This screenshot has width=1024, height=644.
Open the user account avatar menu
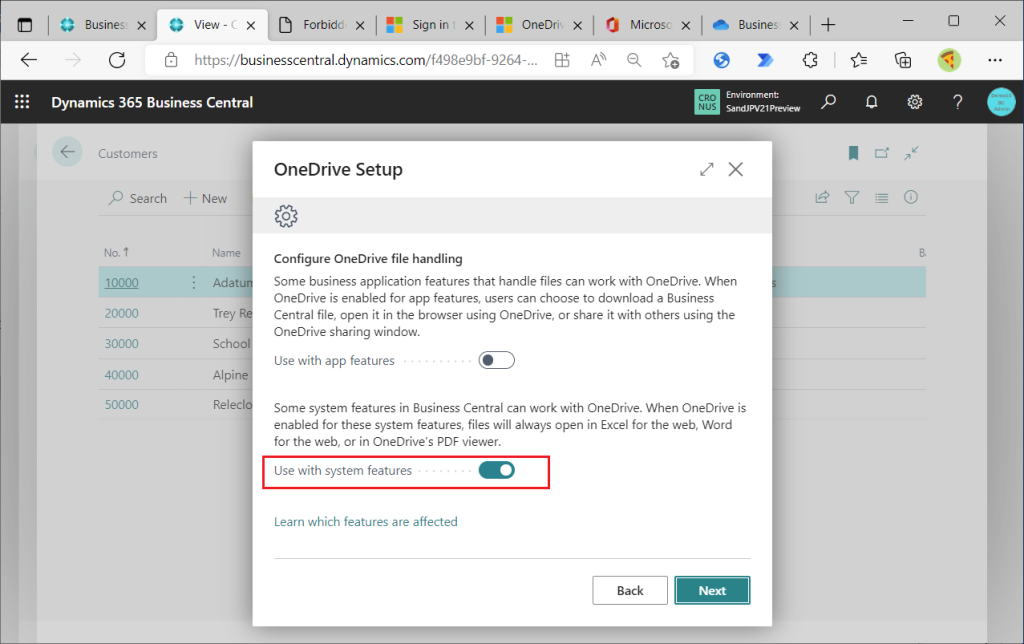[x=1001, y=102]
